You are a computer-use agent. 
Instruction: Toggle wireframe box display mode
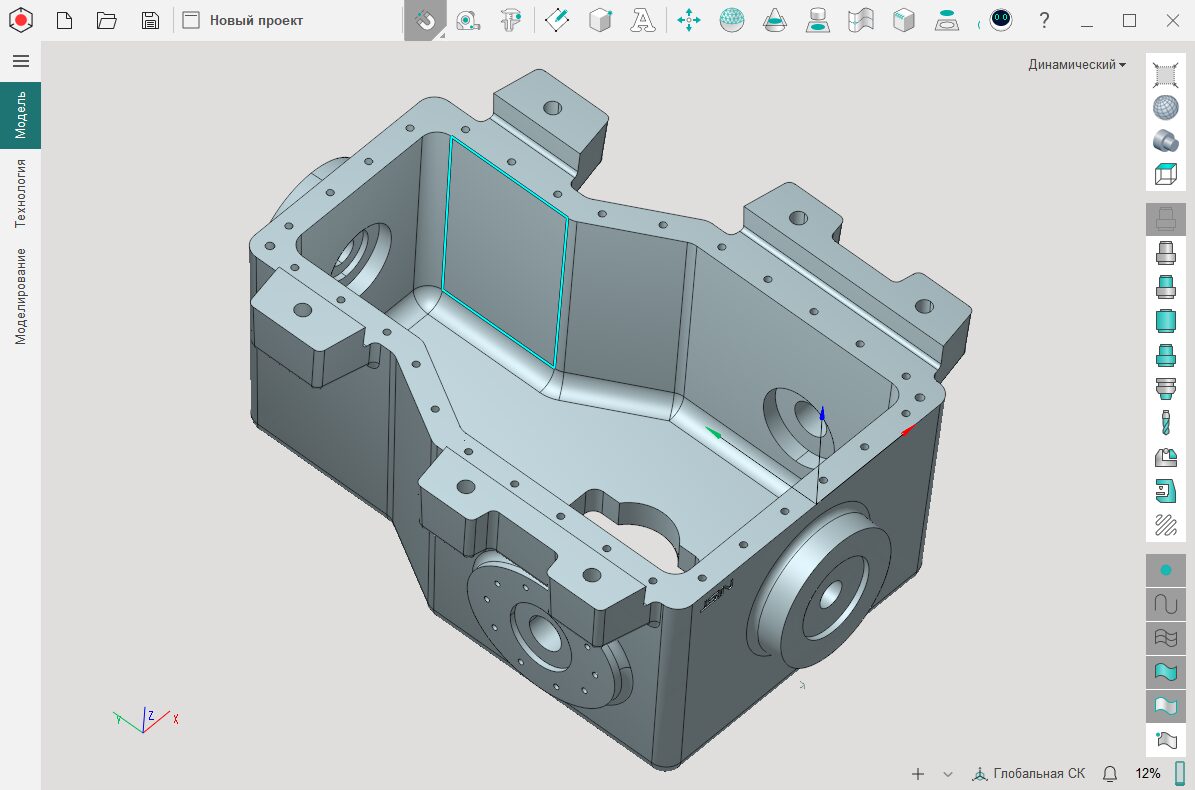1165,174
